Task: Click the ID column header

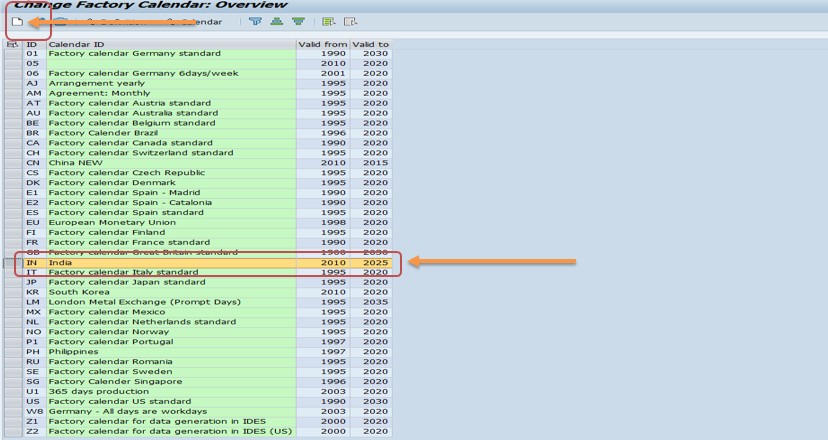Action: pyautogui.click(x=33, y=45)
